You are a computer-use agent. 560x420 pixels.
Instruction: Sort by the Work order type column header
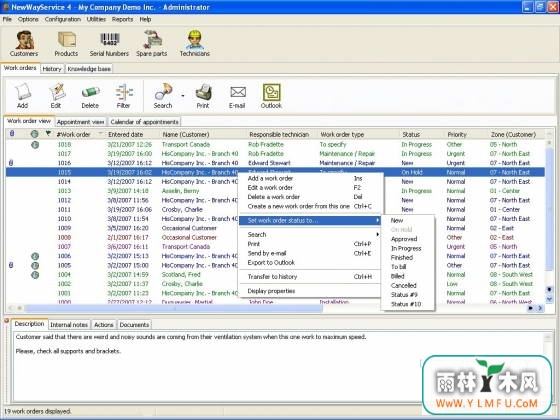click(358, 134)
